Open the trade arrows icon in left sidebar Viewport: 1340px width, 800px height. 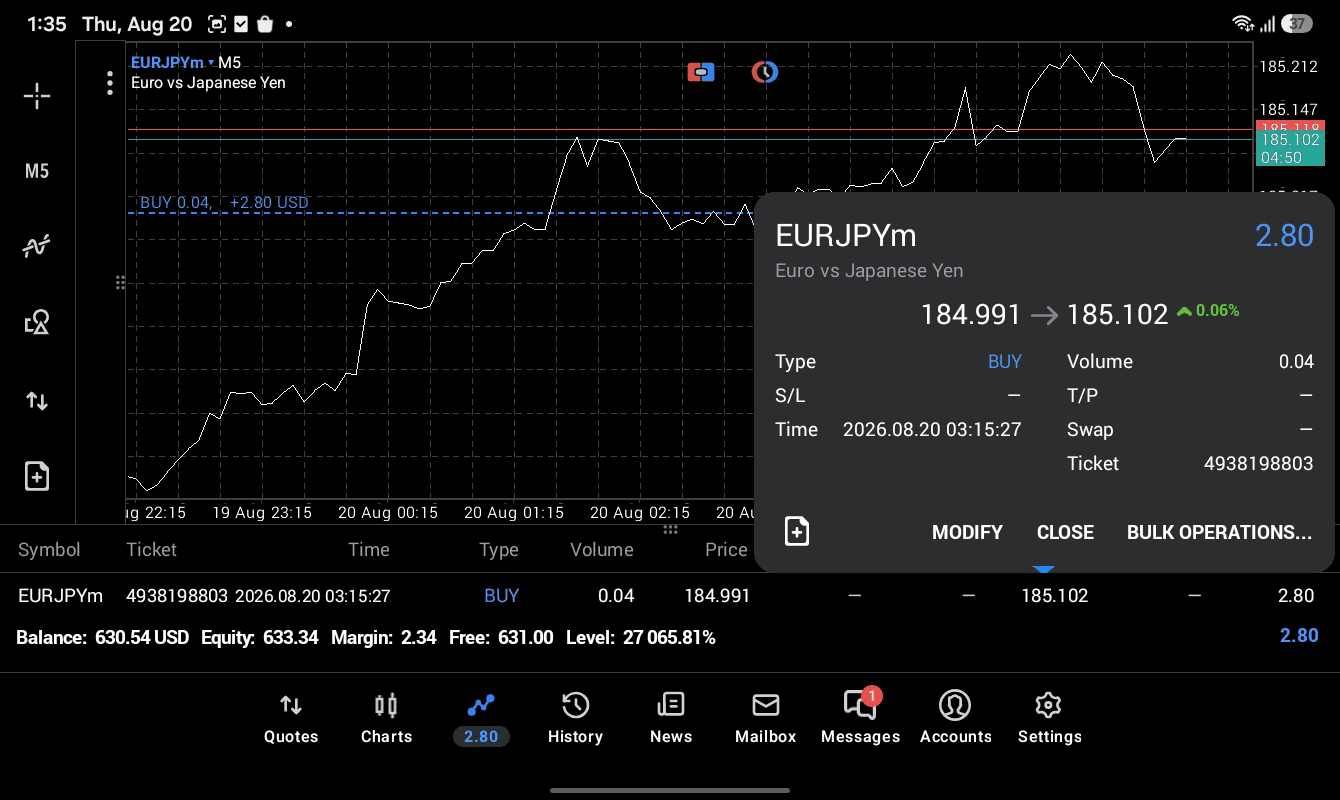pyautogui.click(x=37, y=401)
